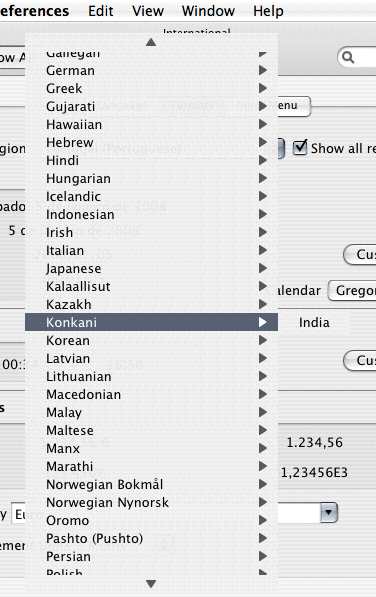Toggle the Show all regions checkbox

point(300,147)
